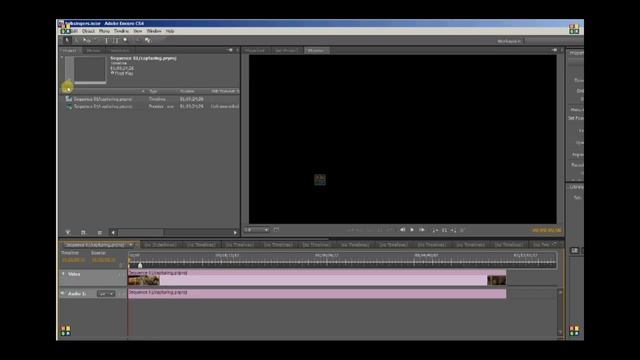Switch to the Timelines panel tab
The width and height of the screenshot is (640, 360).
tap(120, 51)
